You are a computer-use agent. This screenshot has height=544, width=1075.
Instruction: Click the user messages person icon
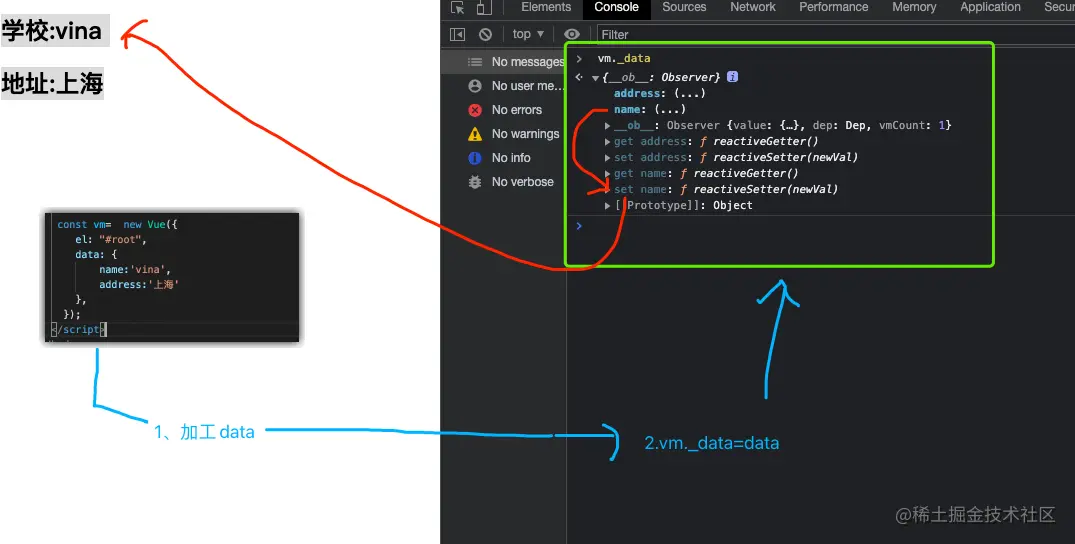[475, 86]
